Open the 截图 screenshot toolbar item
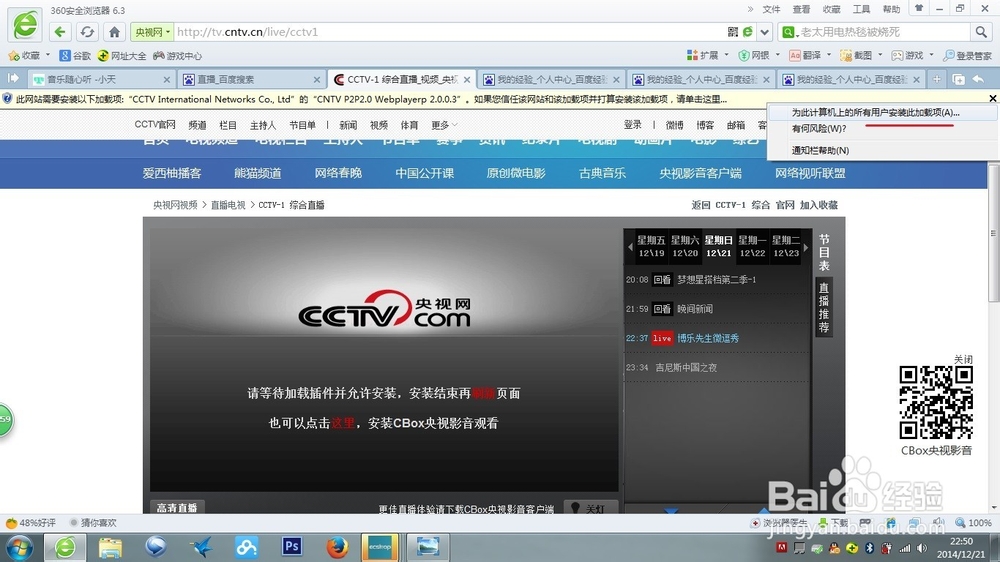 click(857, 55)
